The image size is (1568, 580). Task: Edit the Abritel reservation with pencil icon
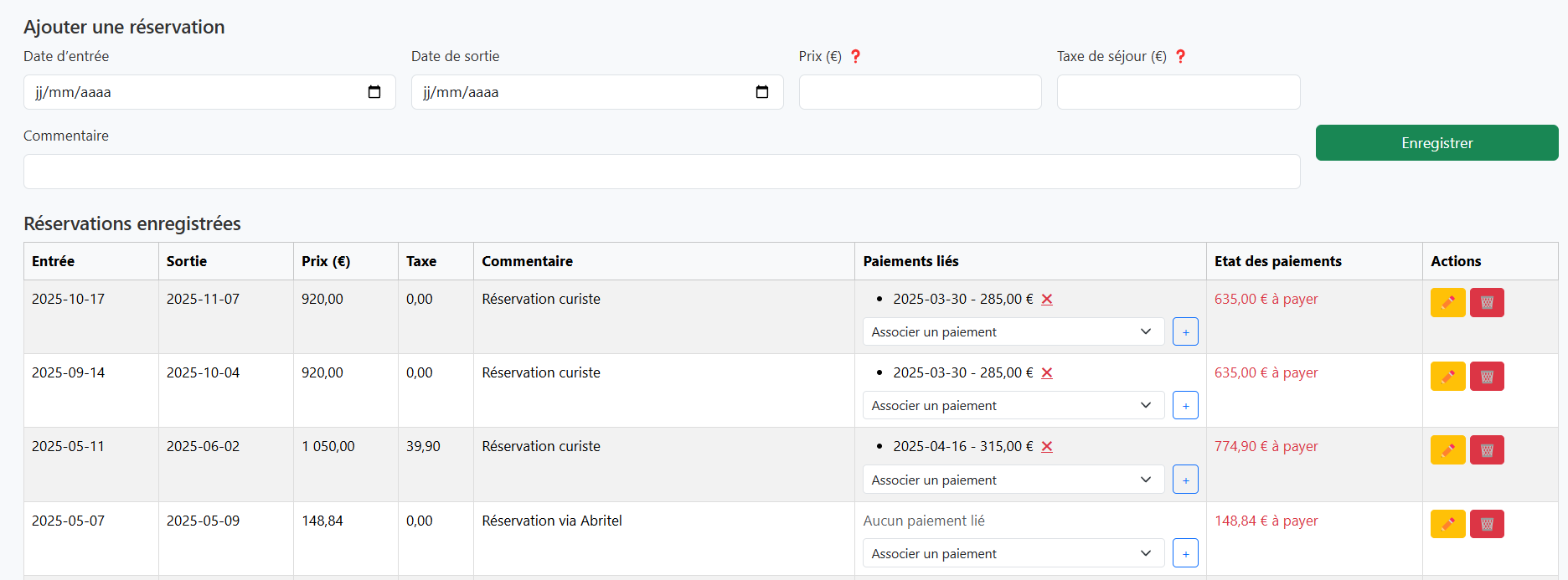(1447, 524)
